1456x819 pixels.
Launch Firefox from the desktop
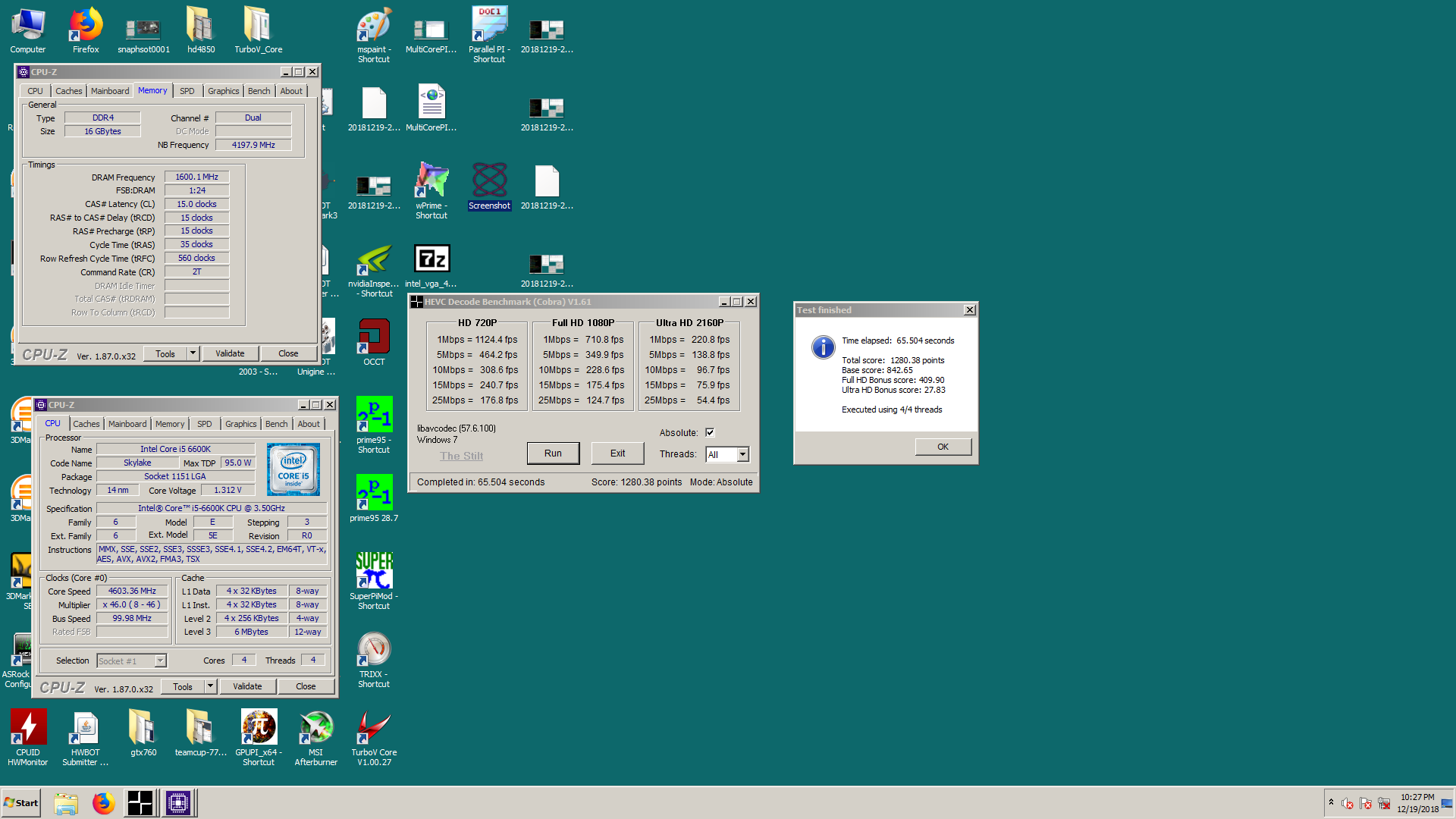click(x=86, y=30)
